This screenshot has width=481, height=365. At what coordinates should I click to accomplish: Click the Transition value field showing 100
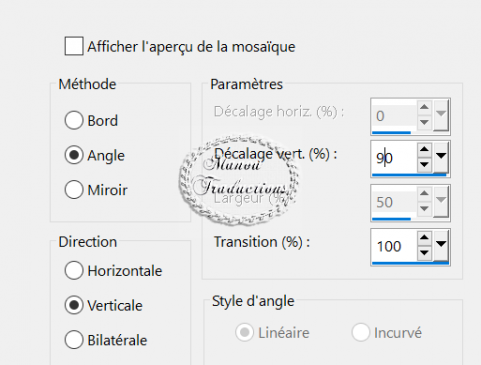[x=394, y=246]
